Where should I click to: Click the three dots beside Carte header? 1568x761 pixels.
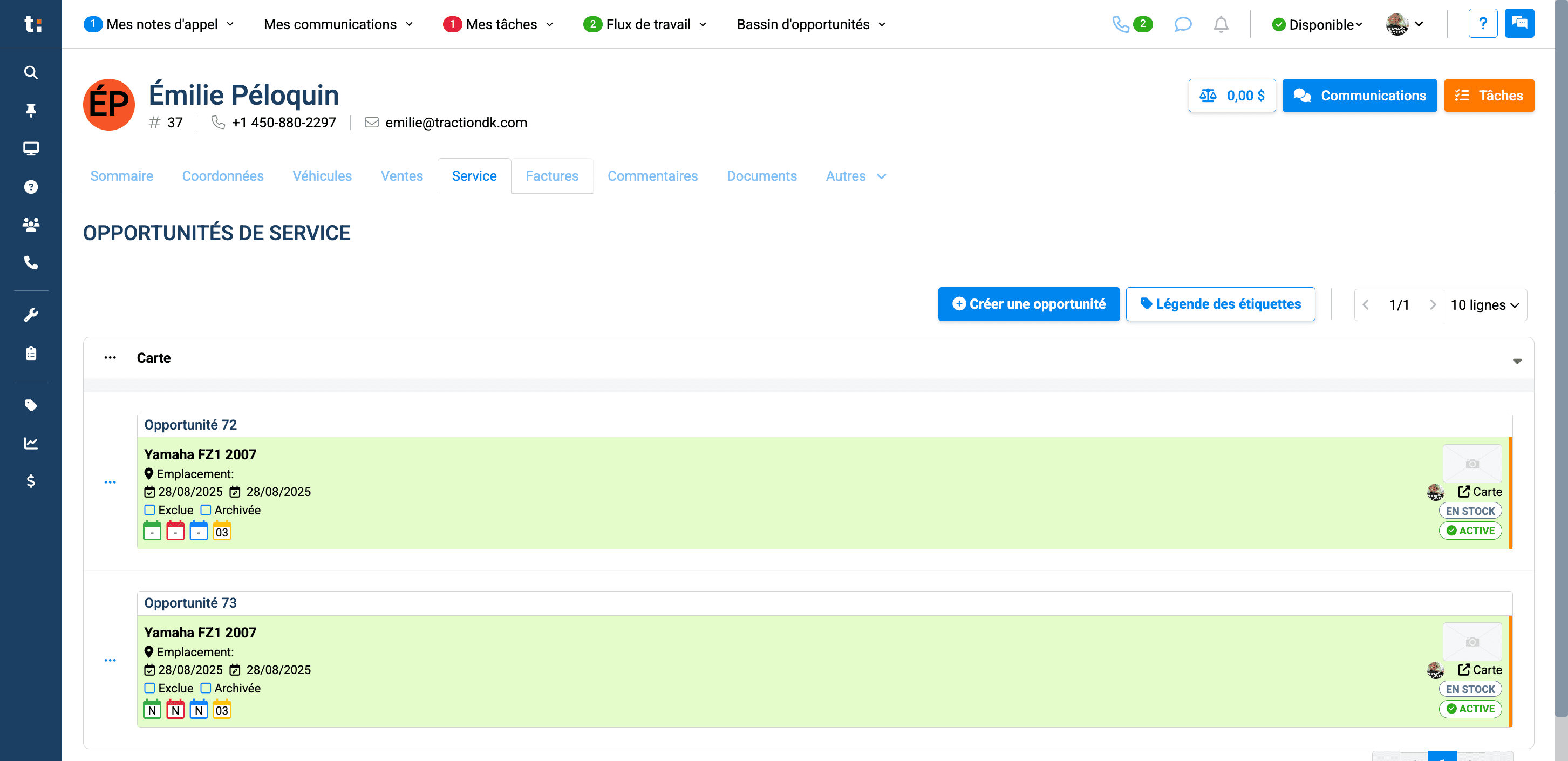pos(110,357)
